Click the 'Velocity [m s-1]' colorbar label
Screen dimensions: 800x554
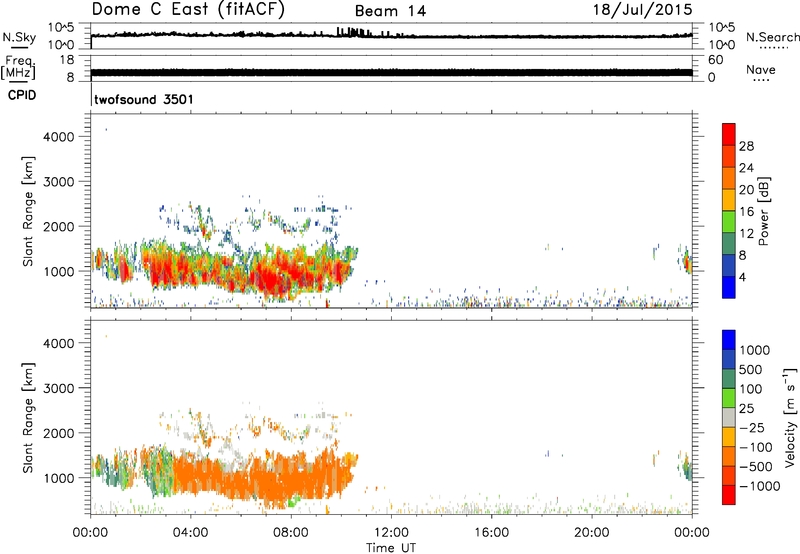(x=790, y=417)
